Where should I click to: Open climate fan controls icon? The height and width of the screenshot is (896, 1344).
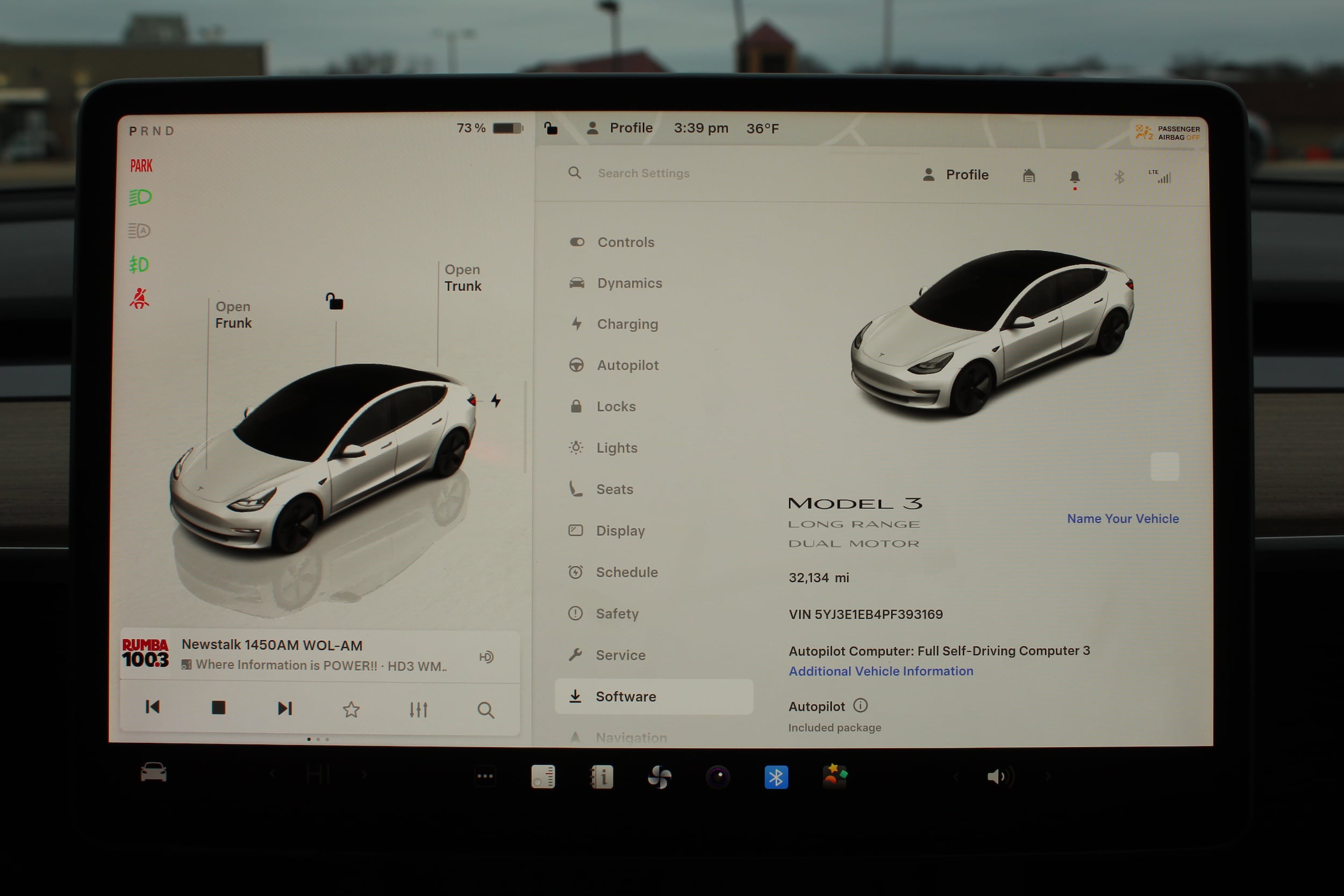pos(659,777)
